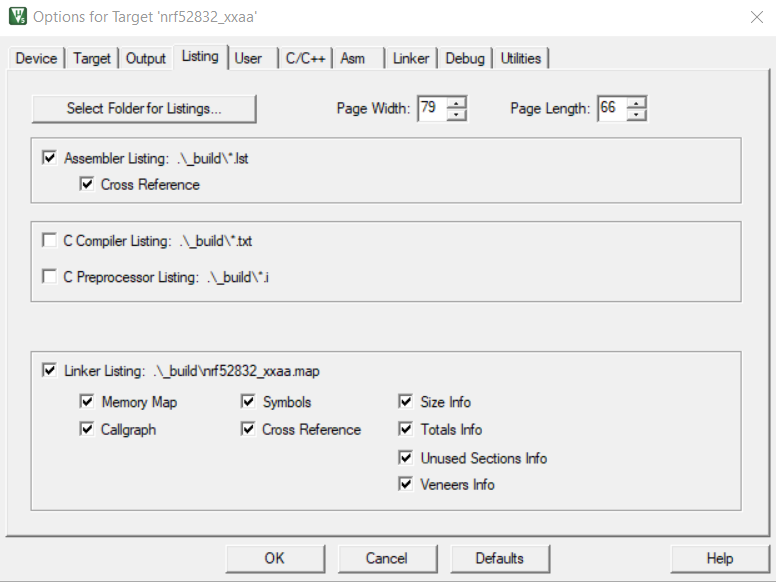Switch to the C/C++ tab

[305, 58]
